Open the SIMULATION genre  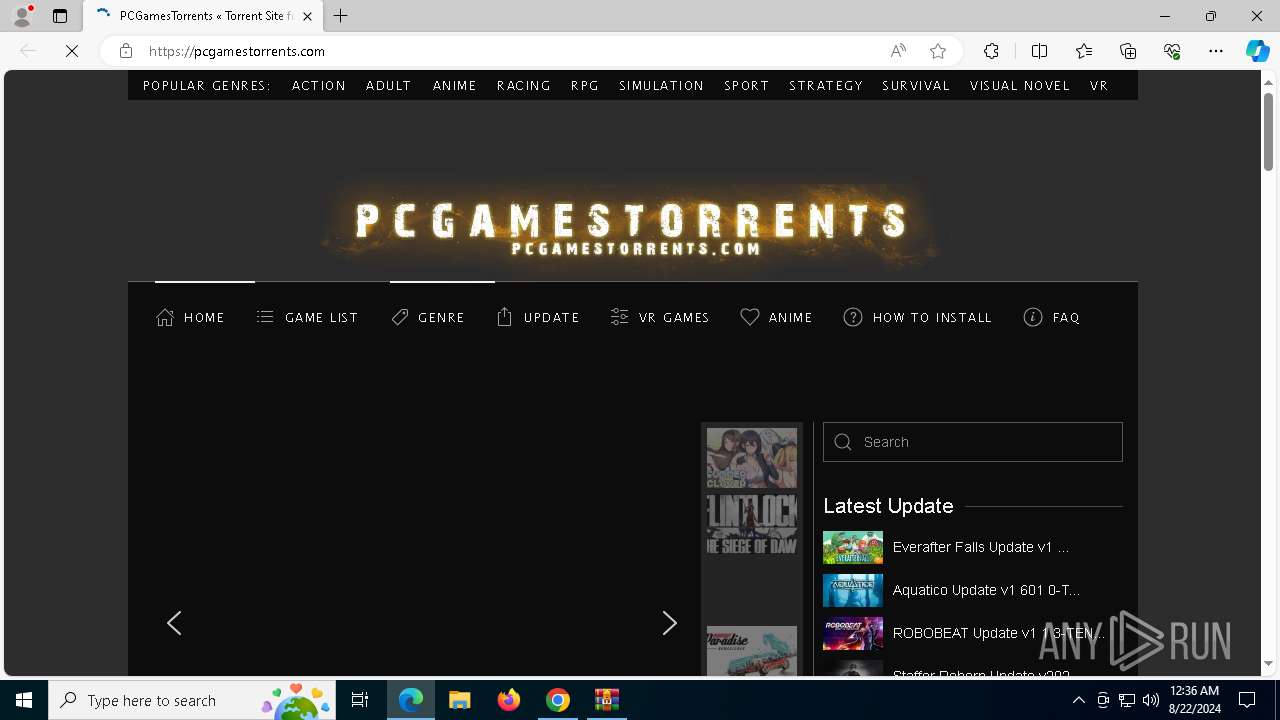click(x=662, y=86)
